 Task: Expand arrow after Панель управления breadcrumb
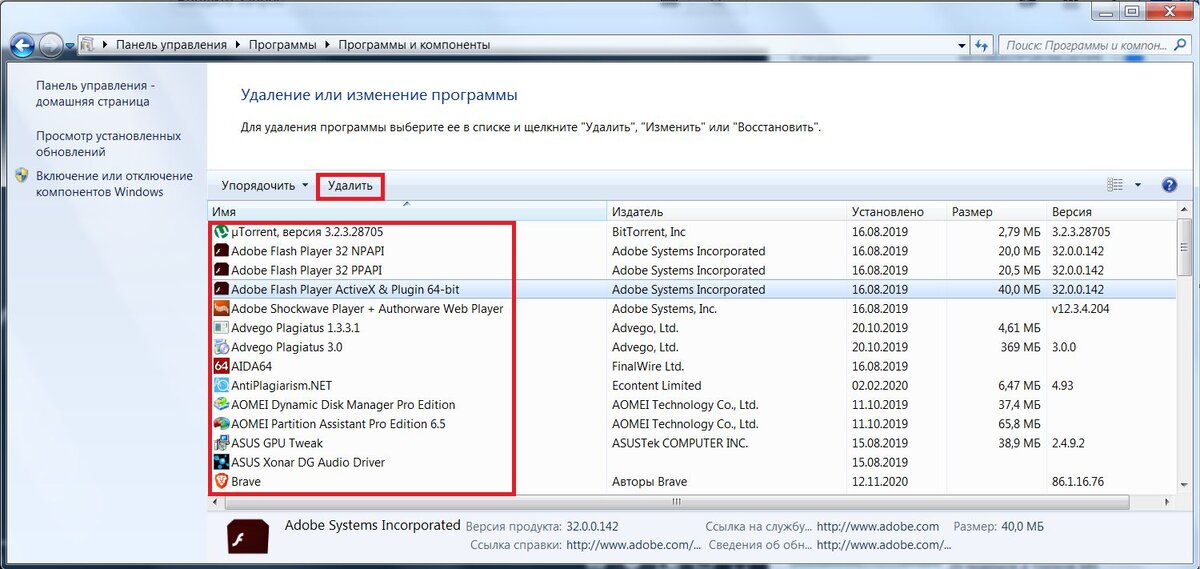(238, 45)
